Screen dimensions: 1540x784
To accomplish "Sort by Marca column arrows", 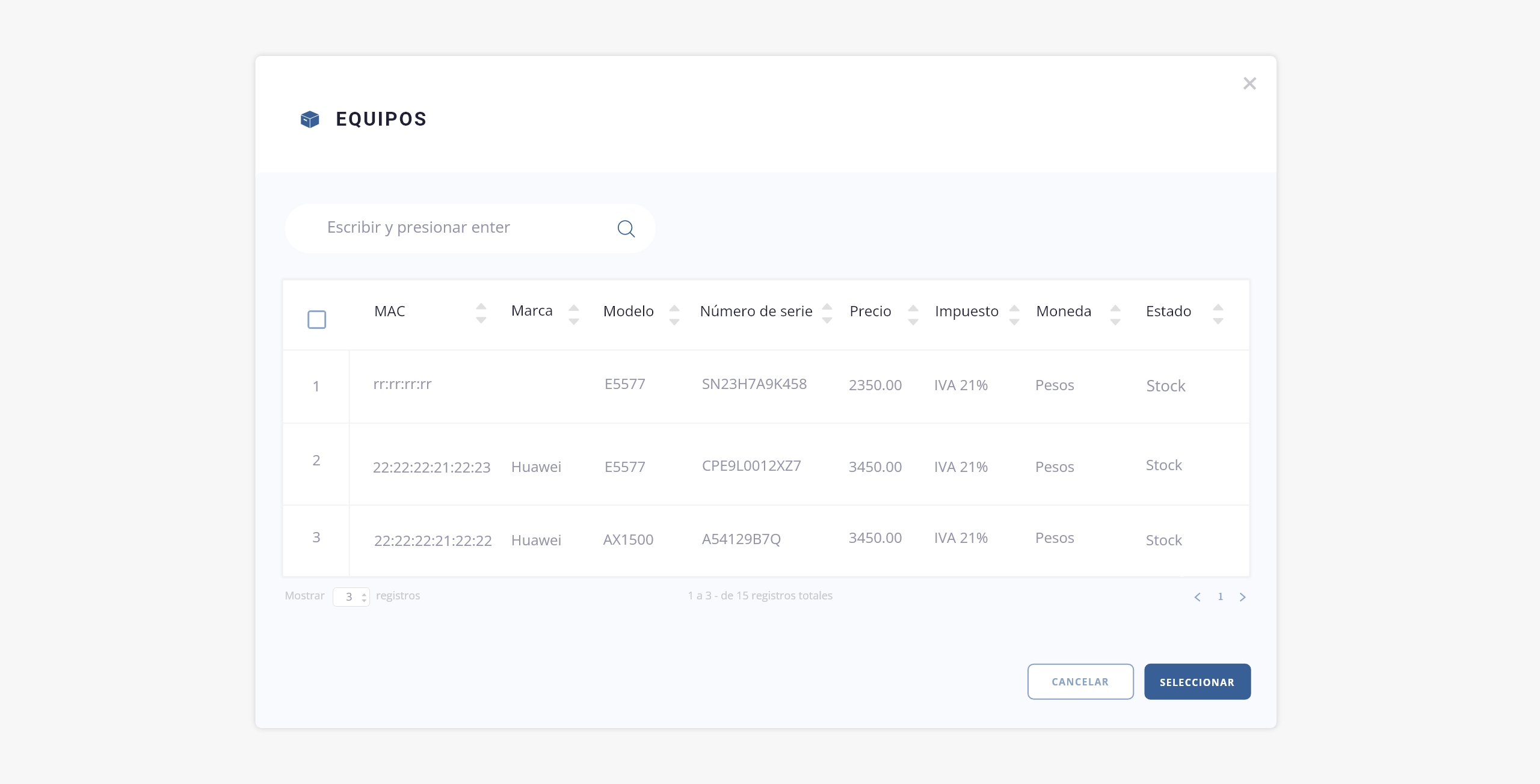I will [x=574, y=314].
